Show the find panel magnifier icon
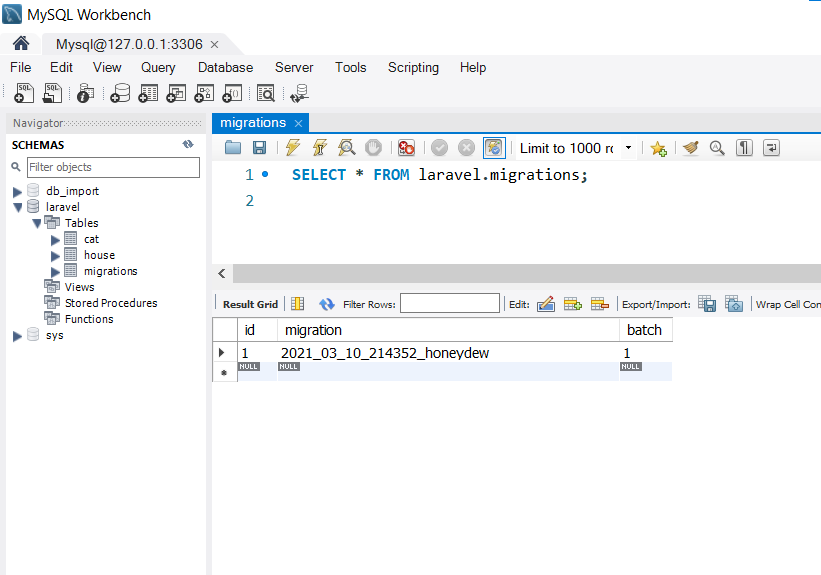 tap(717, 148)
